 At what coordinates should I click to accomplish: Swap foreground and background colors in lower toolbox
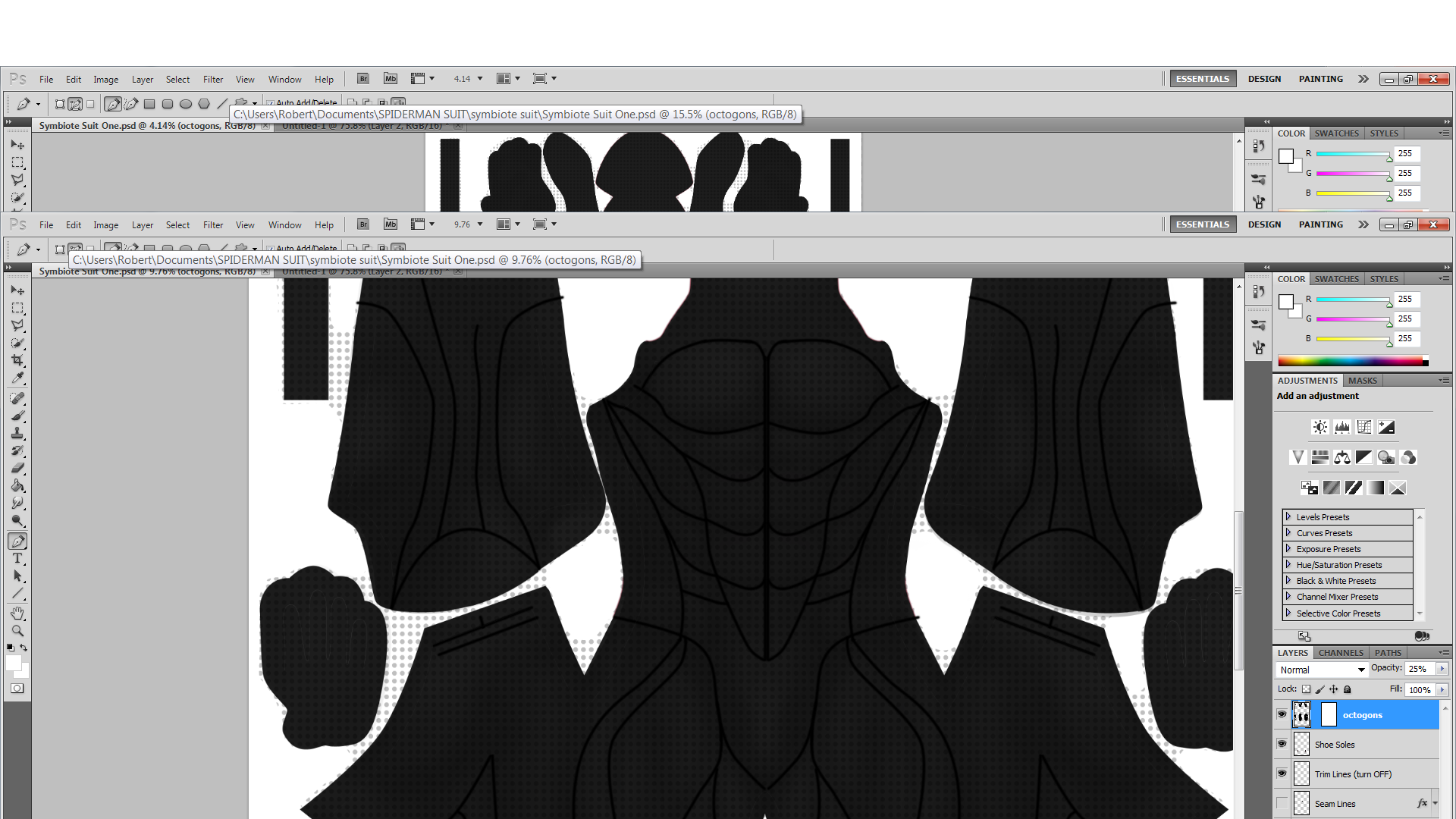tap(24, 648)
